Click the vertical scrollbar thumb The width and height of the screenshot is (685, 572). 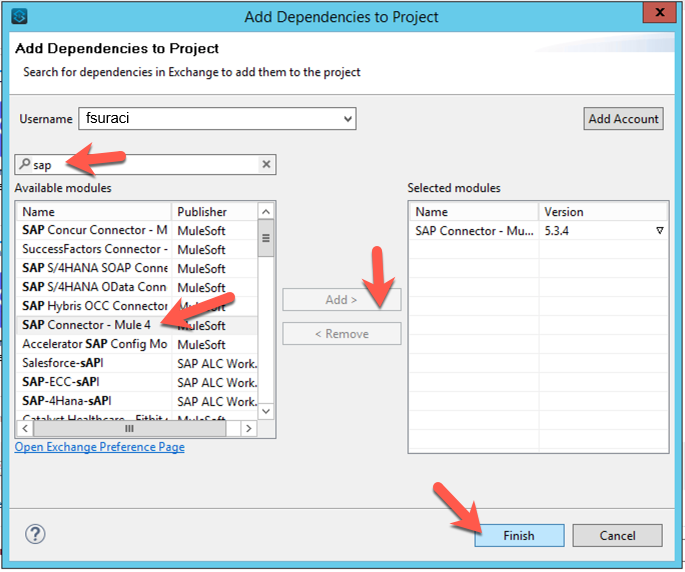click(x=266, y=238)
